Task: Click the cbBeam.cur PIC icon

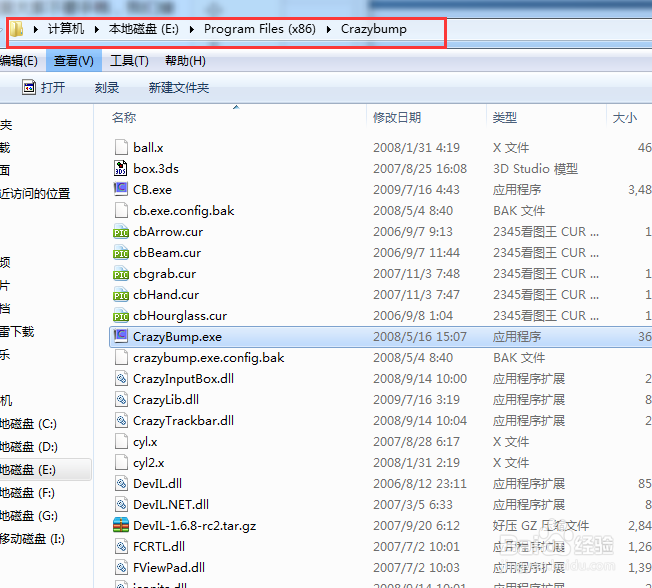Action: pyautogui.click(x=121, y=252)
